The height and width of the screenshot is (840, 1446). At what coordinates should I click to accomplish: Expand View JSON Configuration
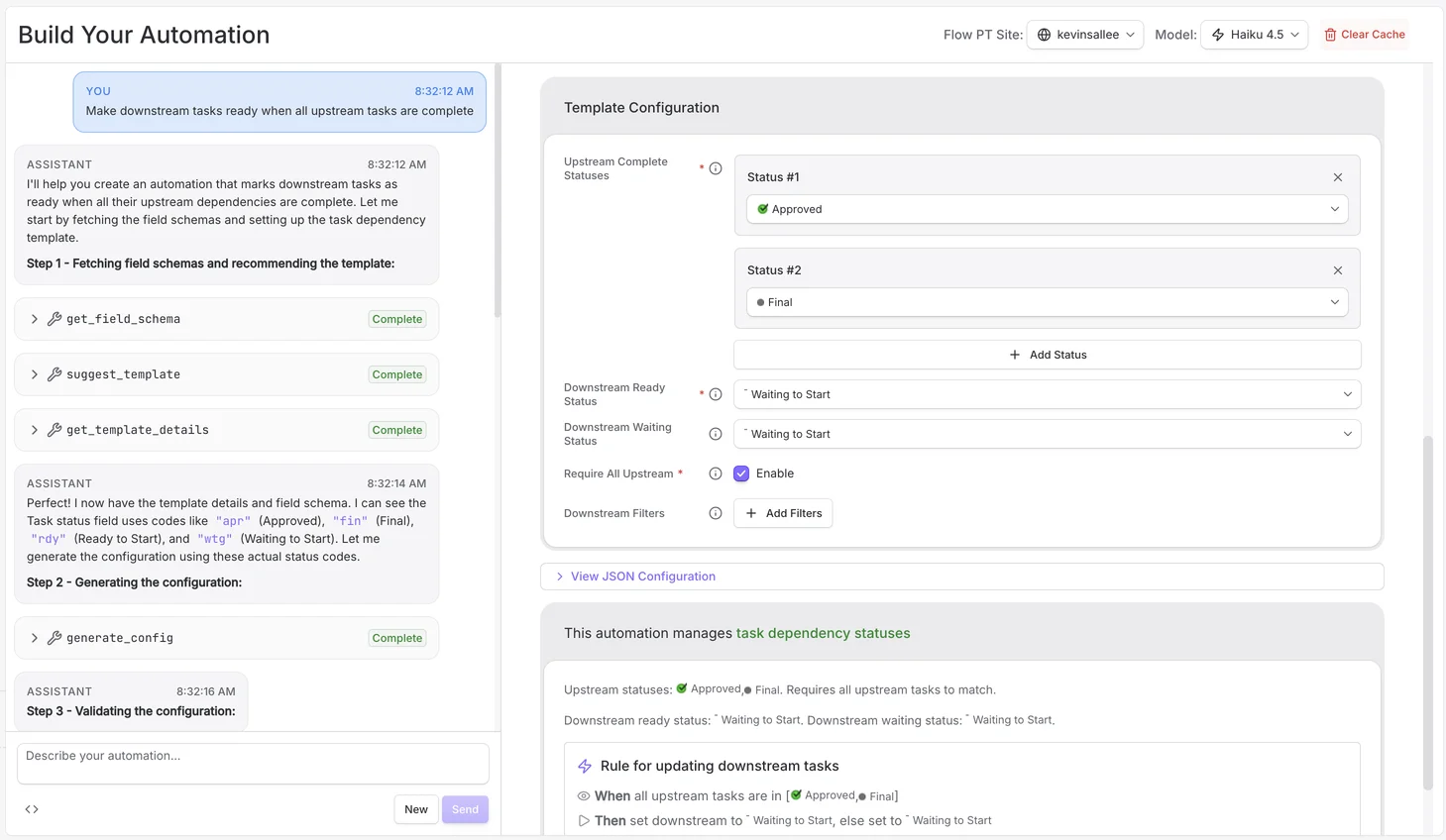click(x=643, y=576)
